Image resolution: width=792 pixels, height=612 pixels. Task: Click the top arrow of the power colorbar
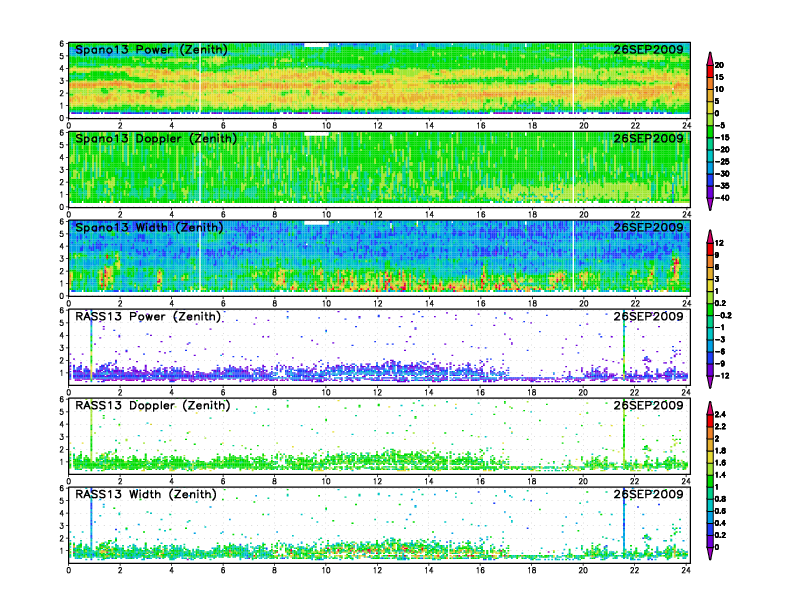(x=710, y=58)
